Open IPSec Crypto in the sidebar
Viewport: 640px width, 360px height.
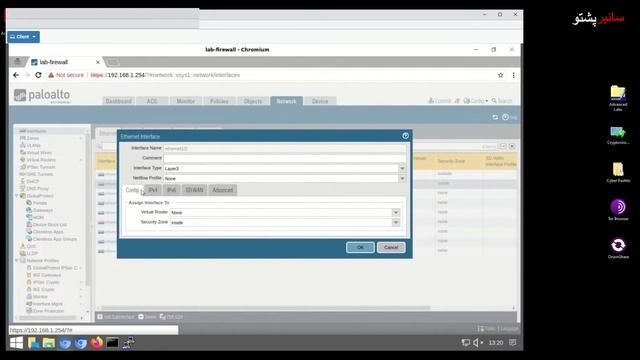tap(46, 282)
